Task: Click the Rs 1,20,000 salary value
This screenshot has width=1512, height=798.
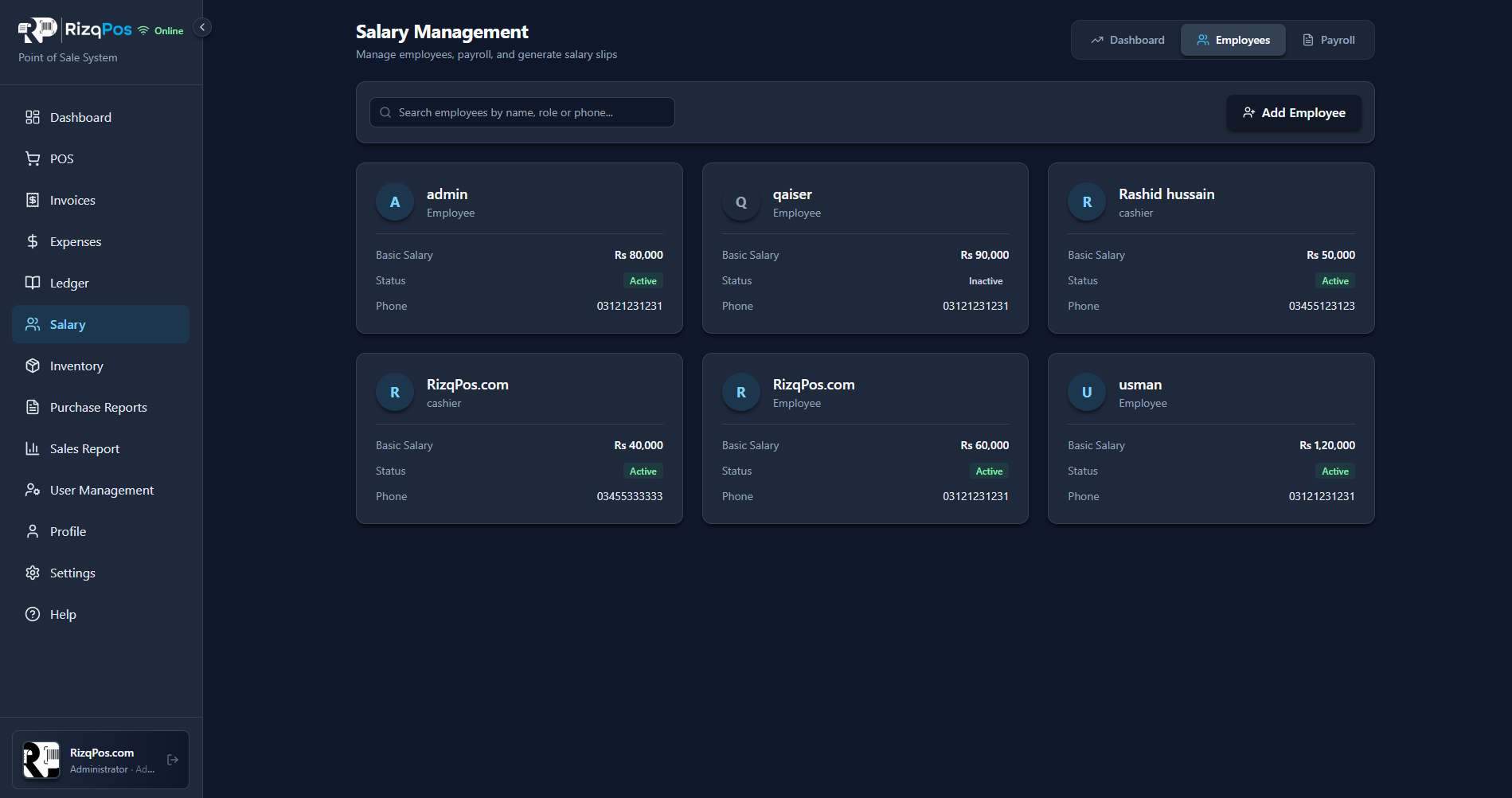Action: click(1327, 445)
